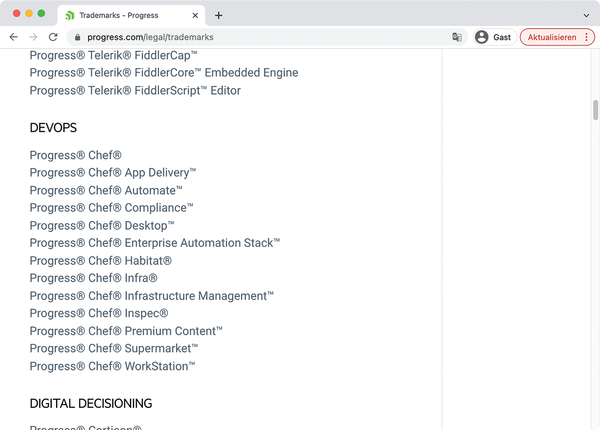Minimize the browser window with yellow button
The image size is (600, 430).
point(29,13)
